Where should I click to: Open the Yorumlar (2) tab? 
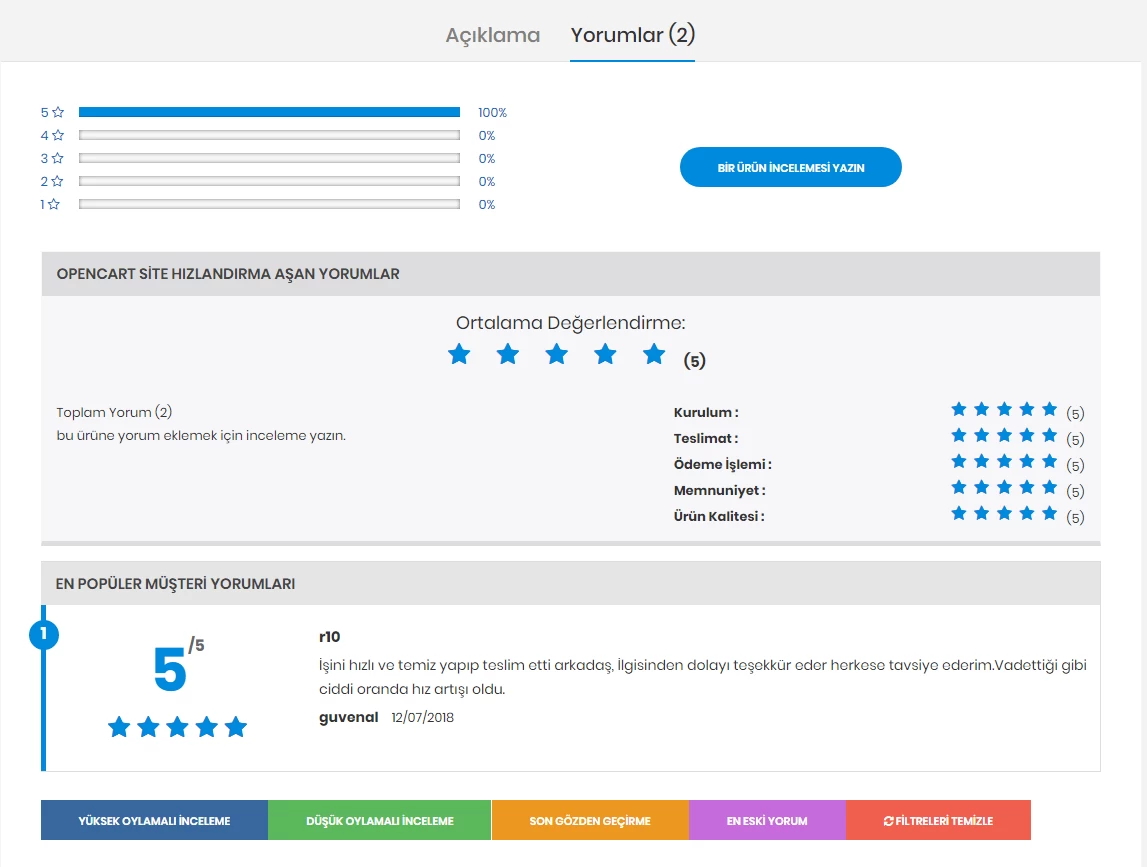click(x=631, y=33)
